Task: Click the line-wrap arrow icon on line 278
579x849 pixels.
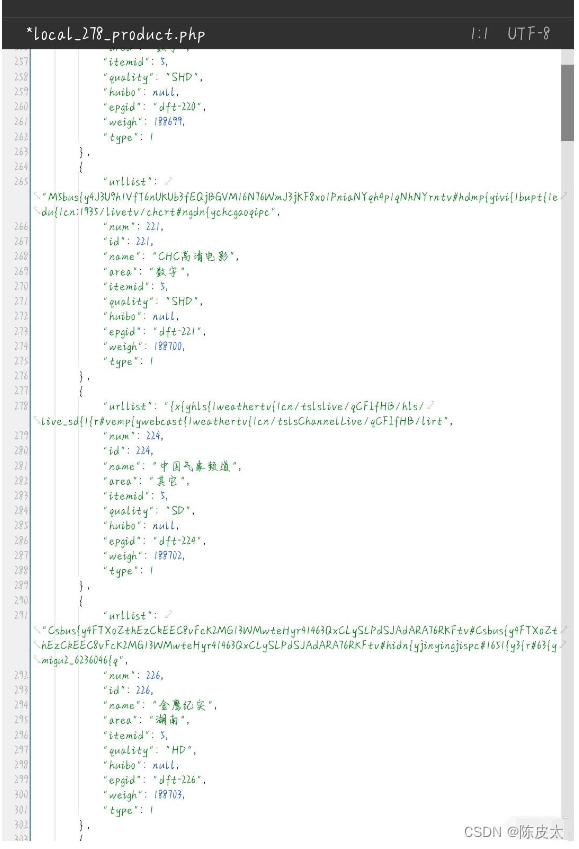Action: point(431,405)
